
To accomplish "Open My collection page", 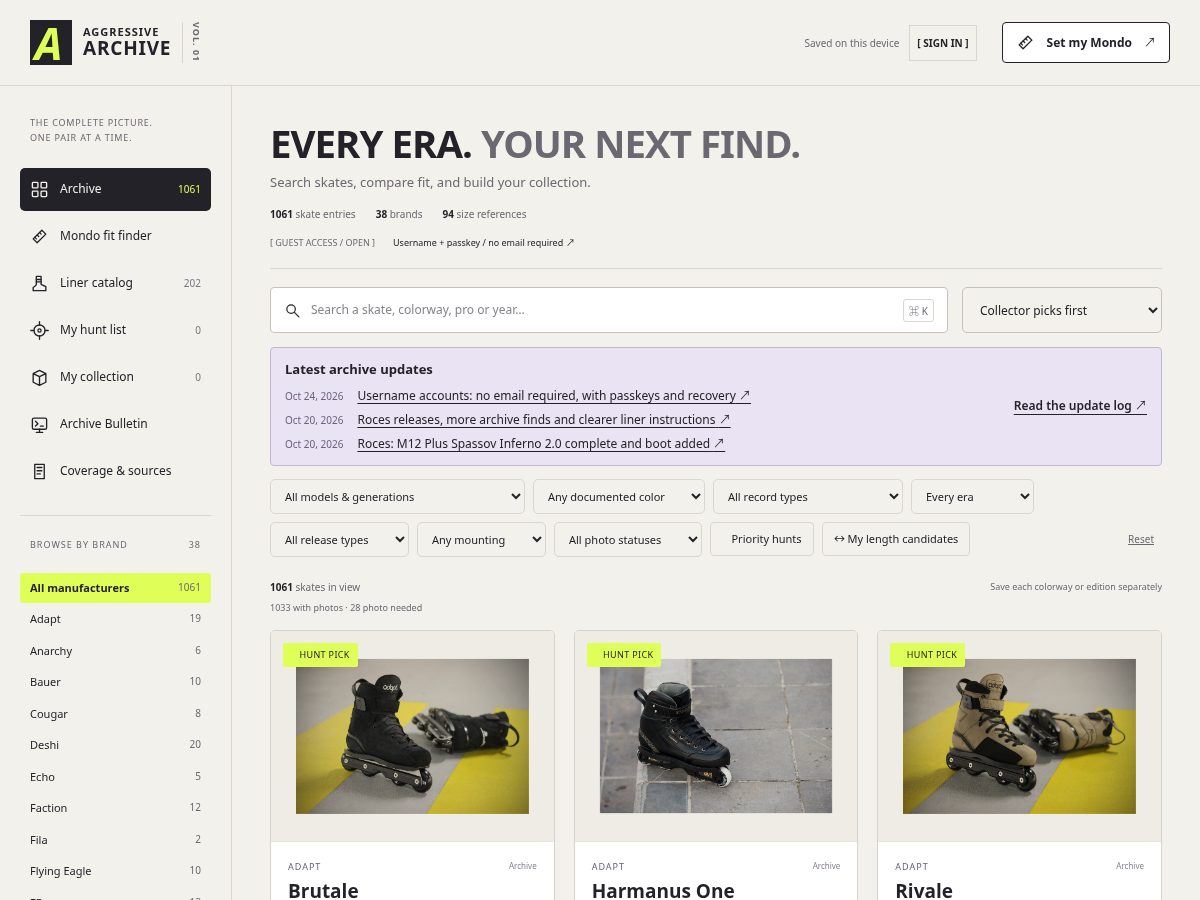I will tap(115, 377).
